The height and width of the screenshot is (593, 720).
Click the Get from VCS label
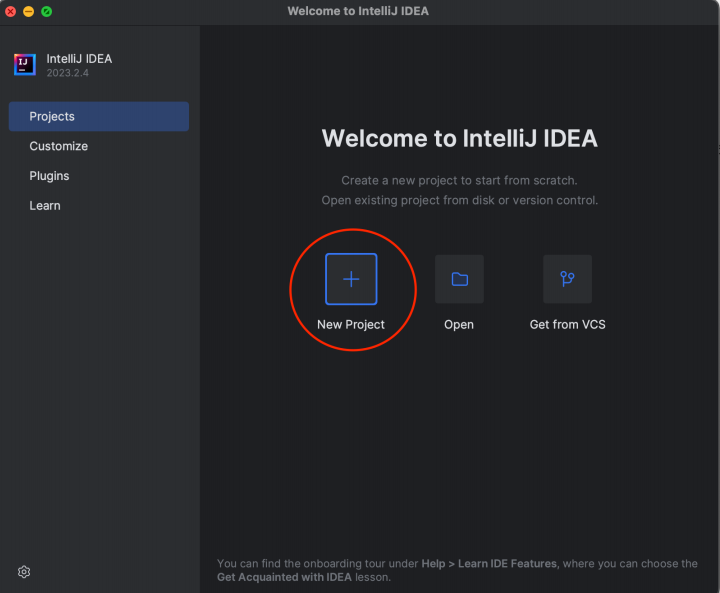pyautogui.click(x=568, y=324)
